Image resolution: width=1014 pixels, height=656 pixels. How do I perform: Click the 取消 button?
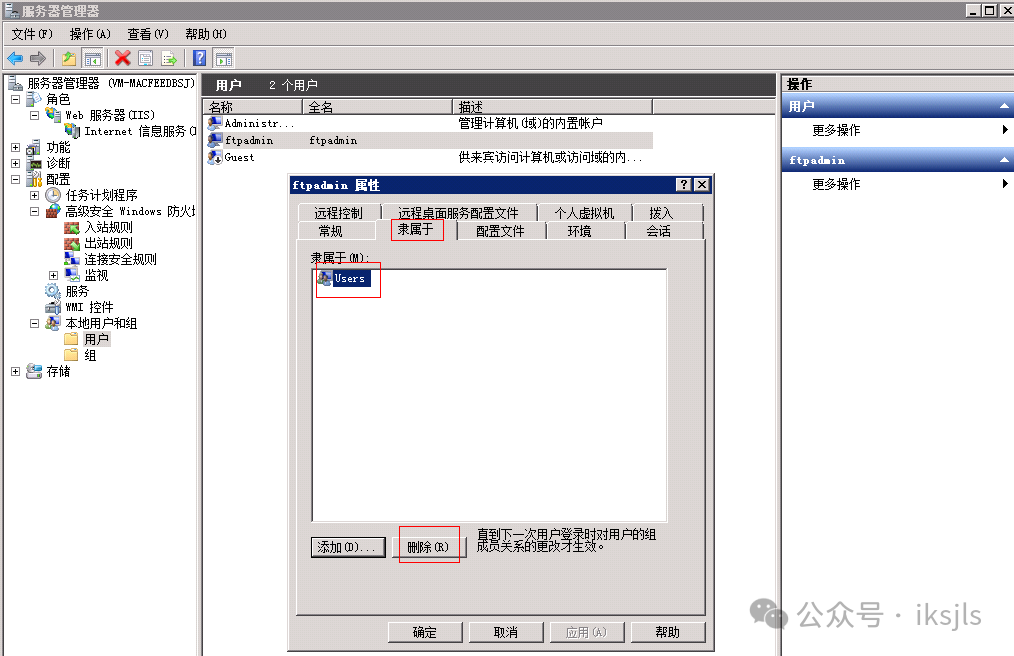click(x=506, y=632)
